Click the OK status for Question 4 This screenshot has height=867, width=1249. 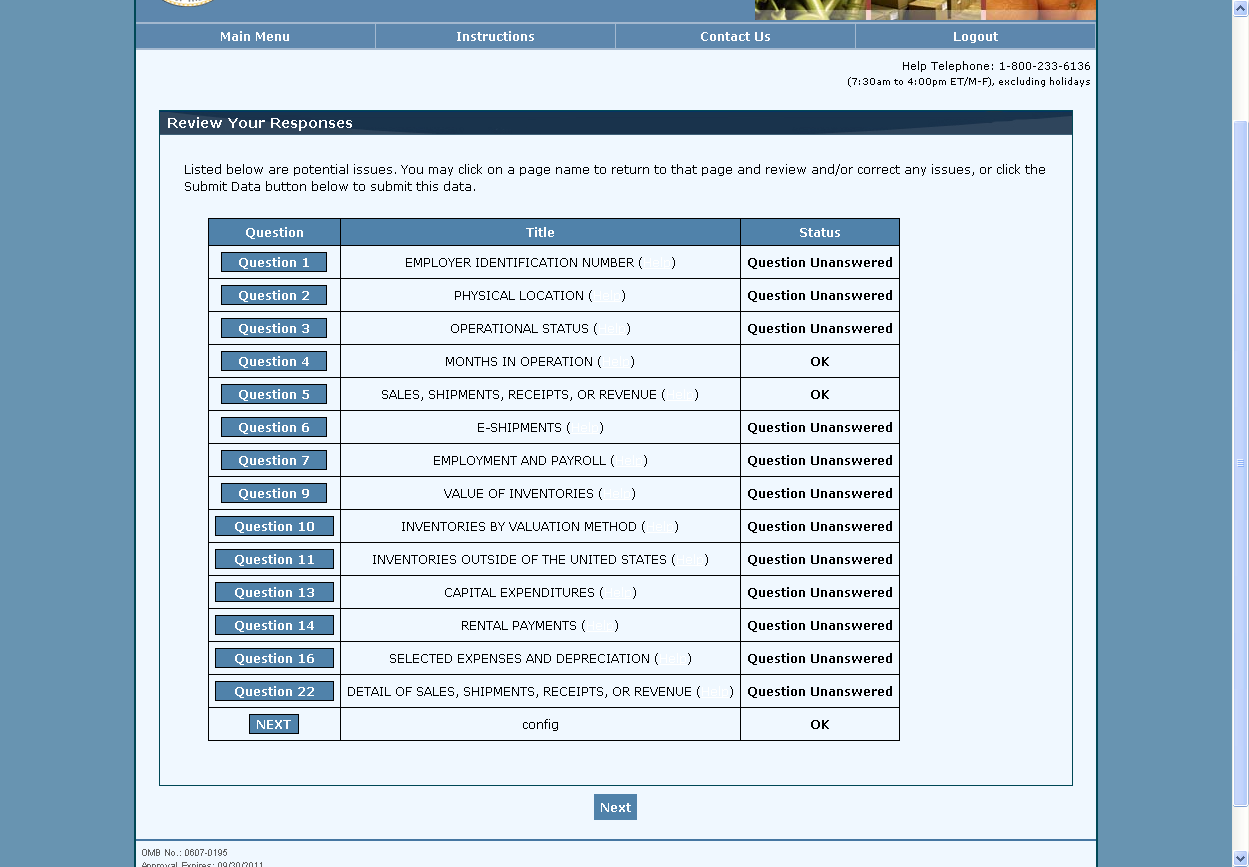click(x=820, y=361)
